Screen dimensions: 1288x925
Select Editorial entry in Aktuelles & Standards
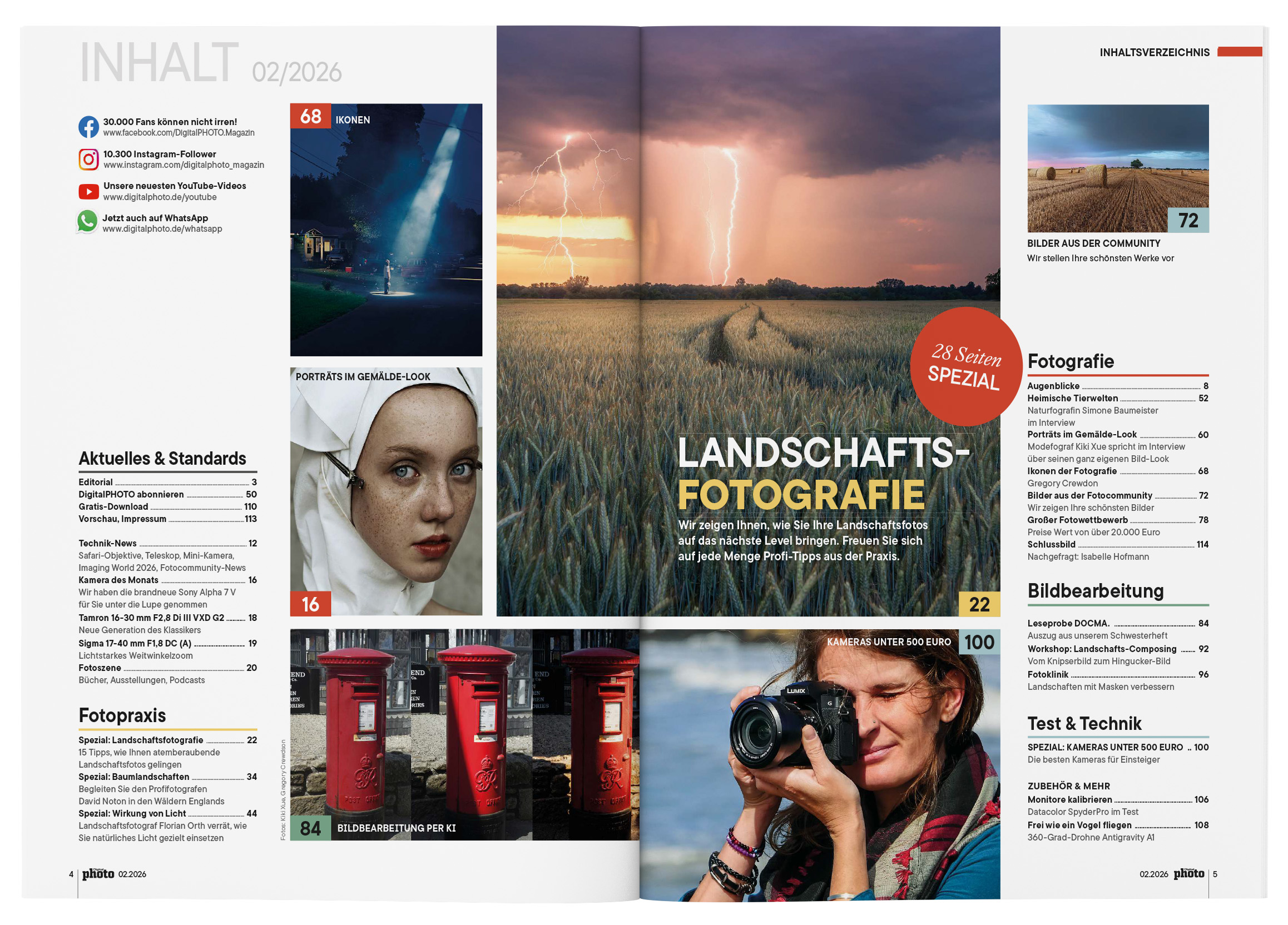(96, 483)
